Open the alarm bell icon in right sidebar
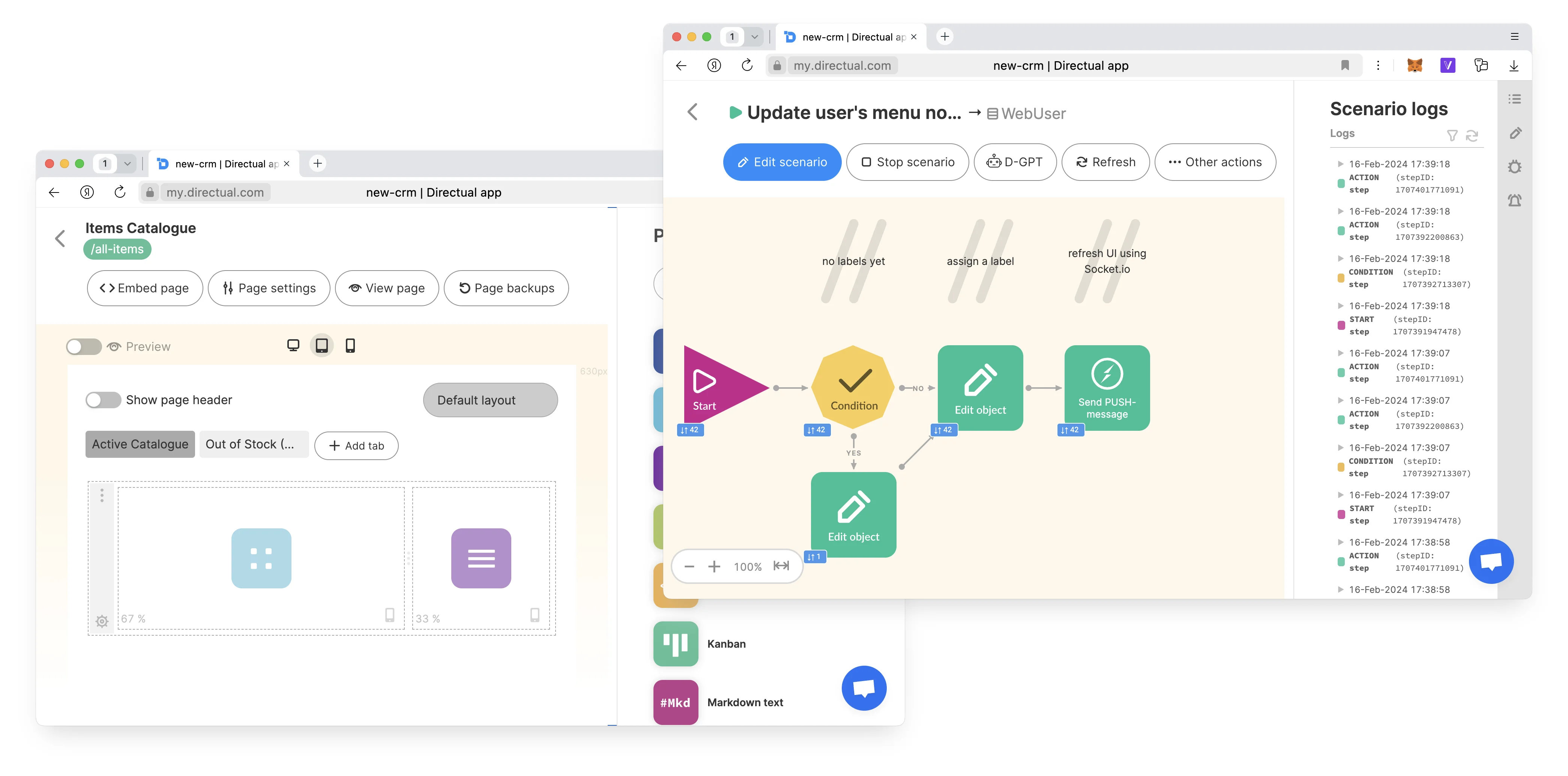Viewport: 1568px width, 776px height. coord(1514,200)
